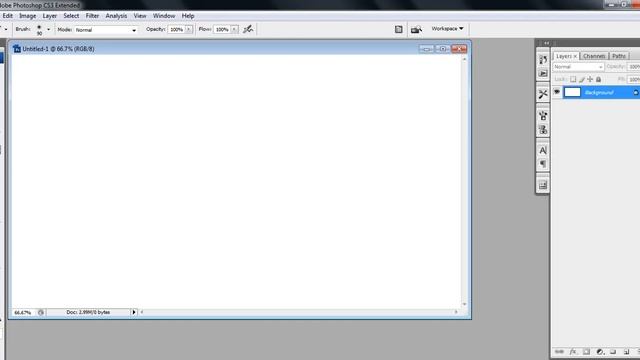Open the Filter menu
Image resolution: width=640 pixels, height=360 pixels.
(92, 16)
